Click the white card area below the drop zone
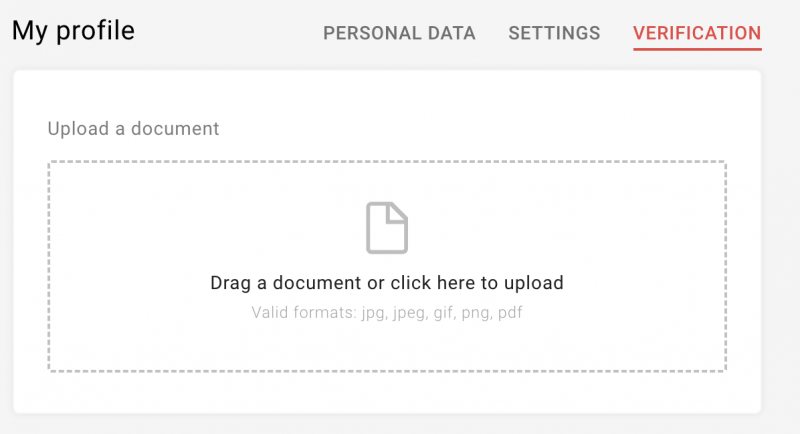Image resolution: width=800 pixels, height=434 pixels. (387, 393)
